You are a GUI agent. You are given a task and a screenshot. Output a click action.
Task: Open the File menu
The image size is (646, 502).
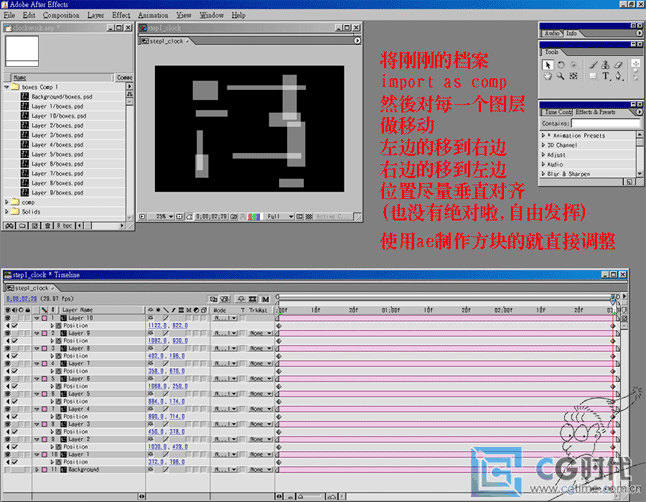tap(9, 15)
